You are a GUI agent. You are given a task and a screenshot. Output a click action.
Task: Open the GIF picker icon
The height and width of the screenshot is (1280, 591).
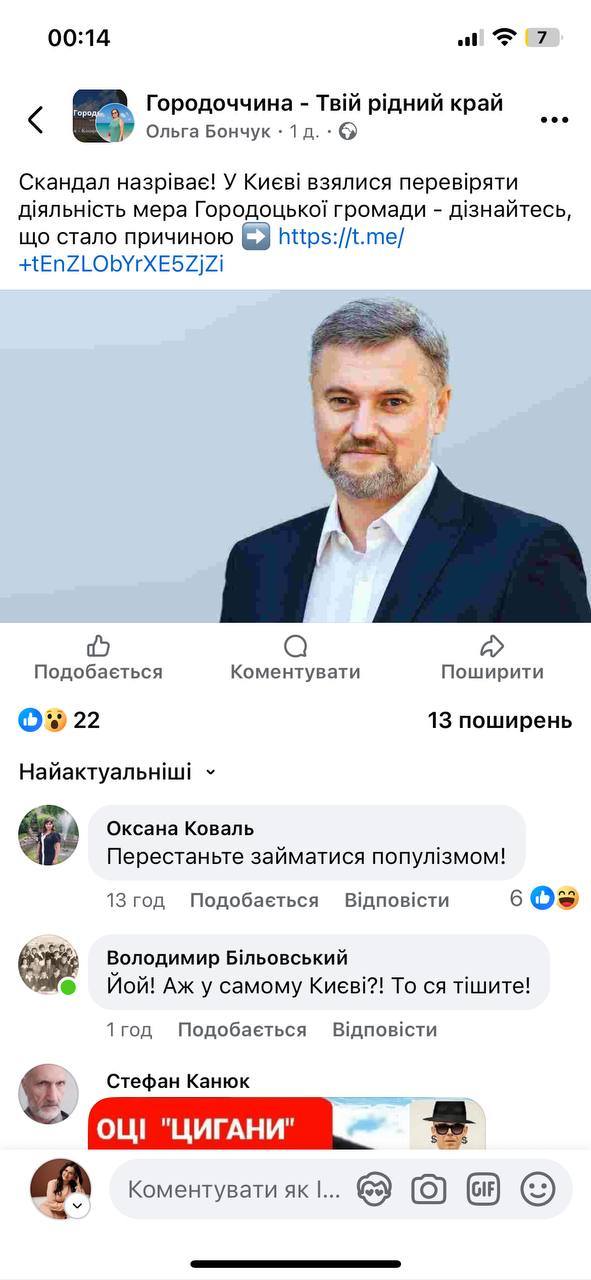[x=483, y=1189]
